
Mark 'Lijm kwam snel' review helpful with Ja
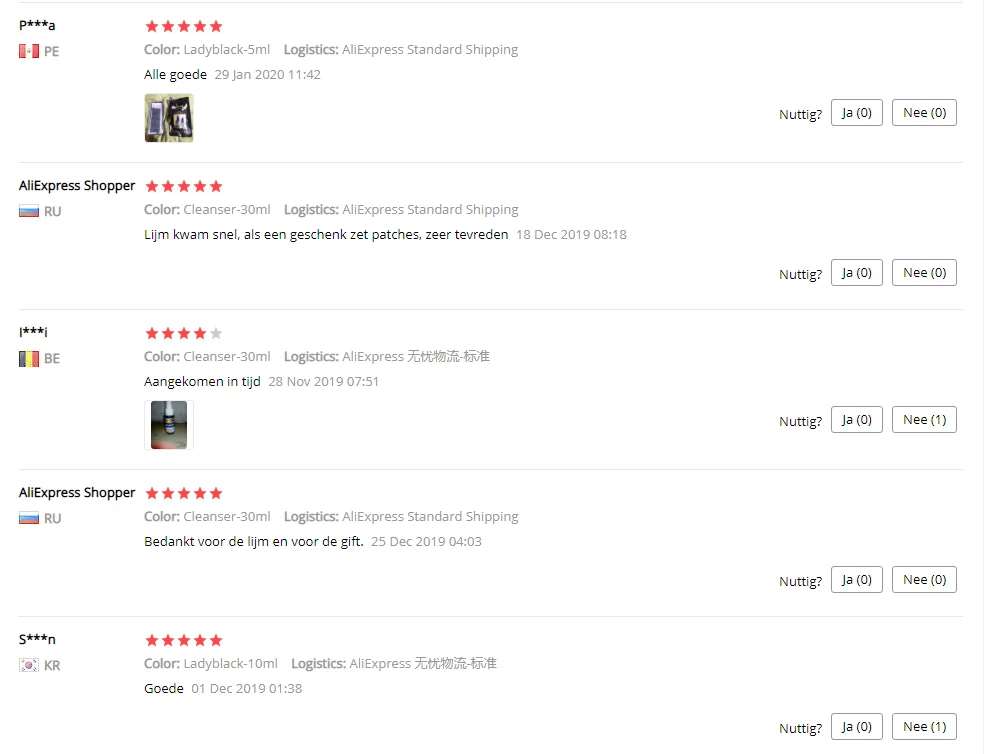pyautogui.click(x=857, y=273)
